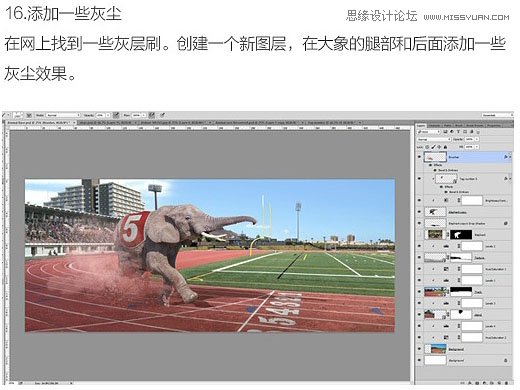Open the brush Mode dropdown in options bar
The height and width of the screenshot is (390, 520).
coord(63,115)
